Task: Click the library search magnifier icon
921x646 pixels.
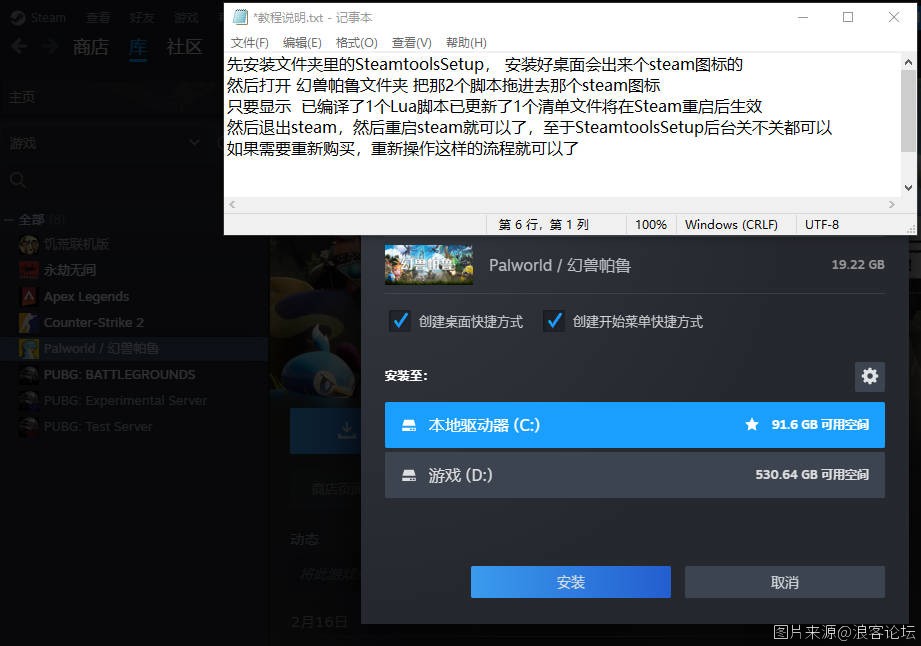Action: (x=18, y=180)
